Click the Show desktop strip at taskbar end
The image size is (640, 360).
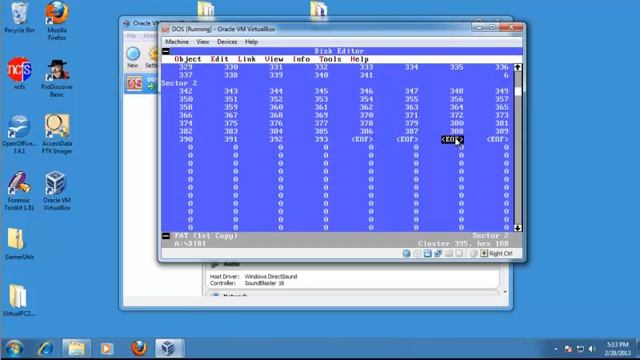pyautogui.click(x=637, y=349)
